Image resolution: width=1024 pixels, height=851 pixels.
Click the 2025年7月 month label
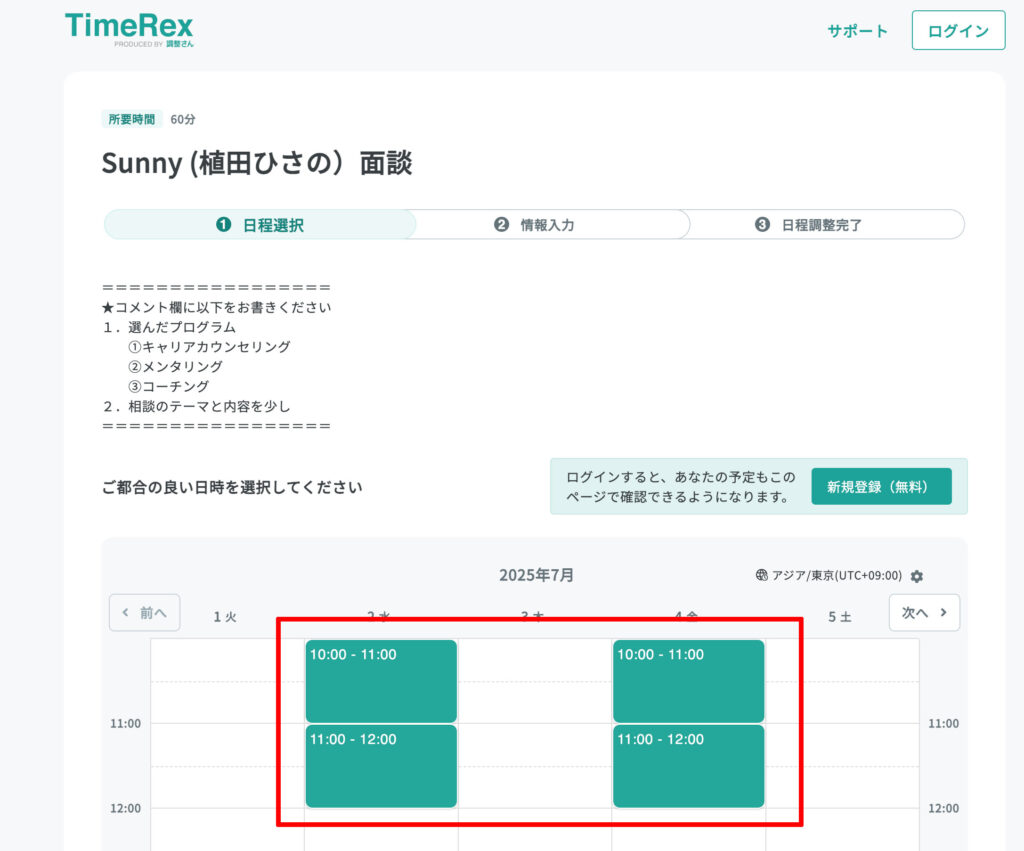(536, 575)
